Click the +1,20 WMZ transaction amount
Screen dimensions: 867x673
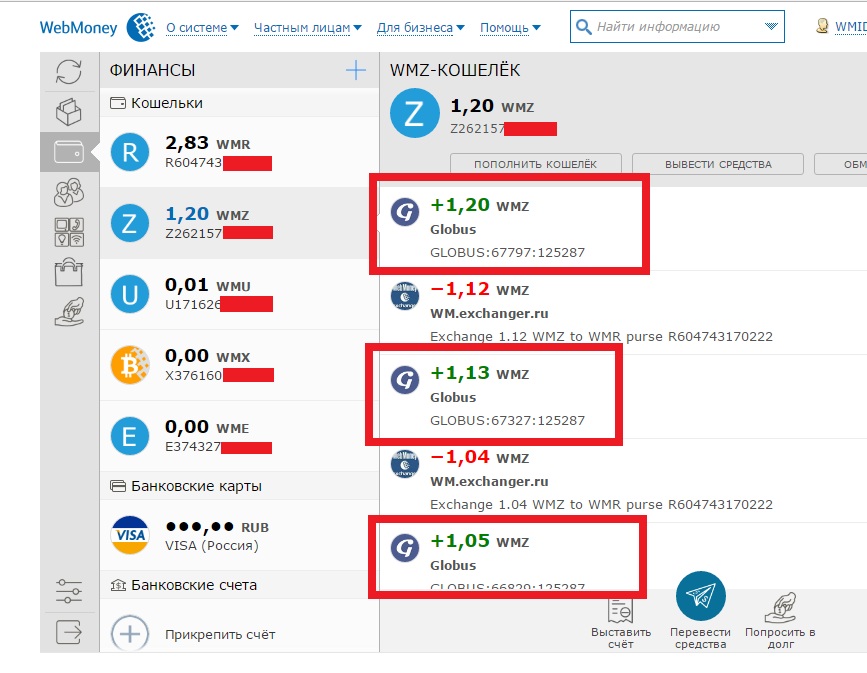click(x=479, y=205)
